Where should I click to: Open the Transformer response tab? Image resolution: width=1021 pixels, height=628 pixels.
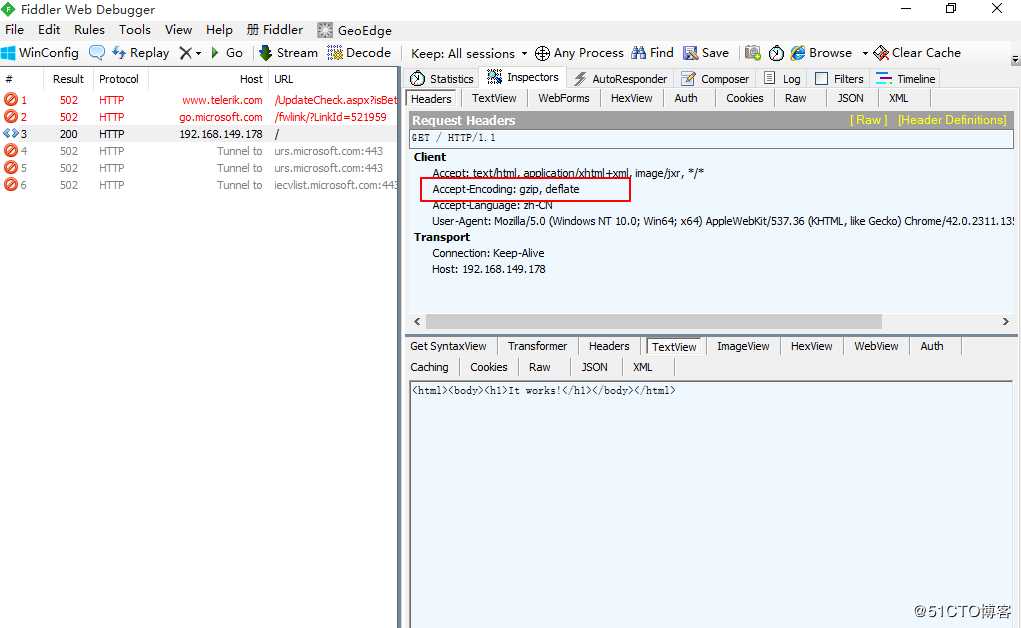pyautogui.click(x=537, y=347)
